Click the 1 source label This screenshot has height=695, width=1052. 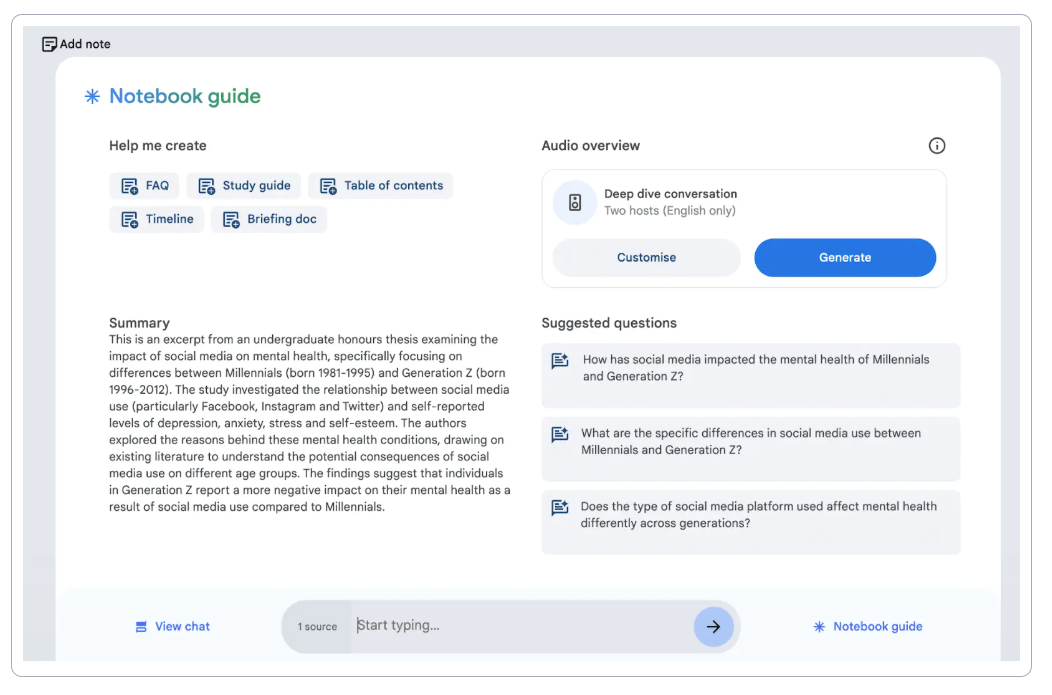coord(316,626)
